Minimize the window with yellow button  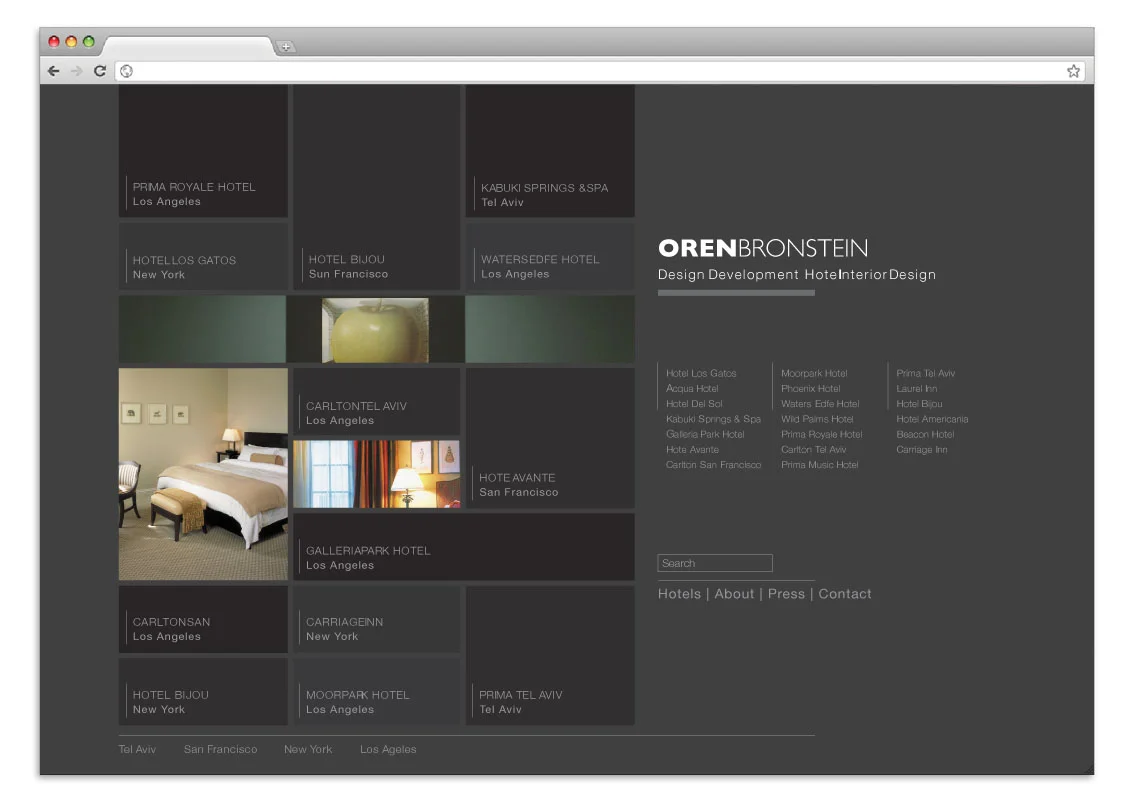coord(72,41)
